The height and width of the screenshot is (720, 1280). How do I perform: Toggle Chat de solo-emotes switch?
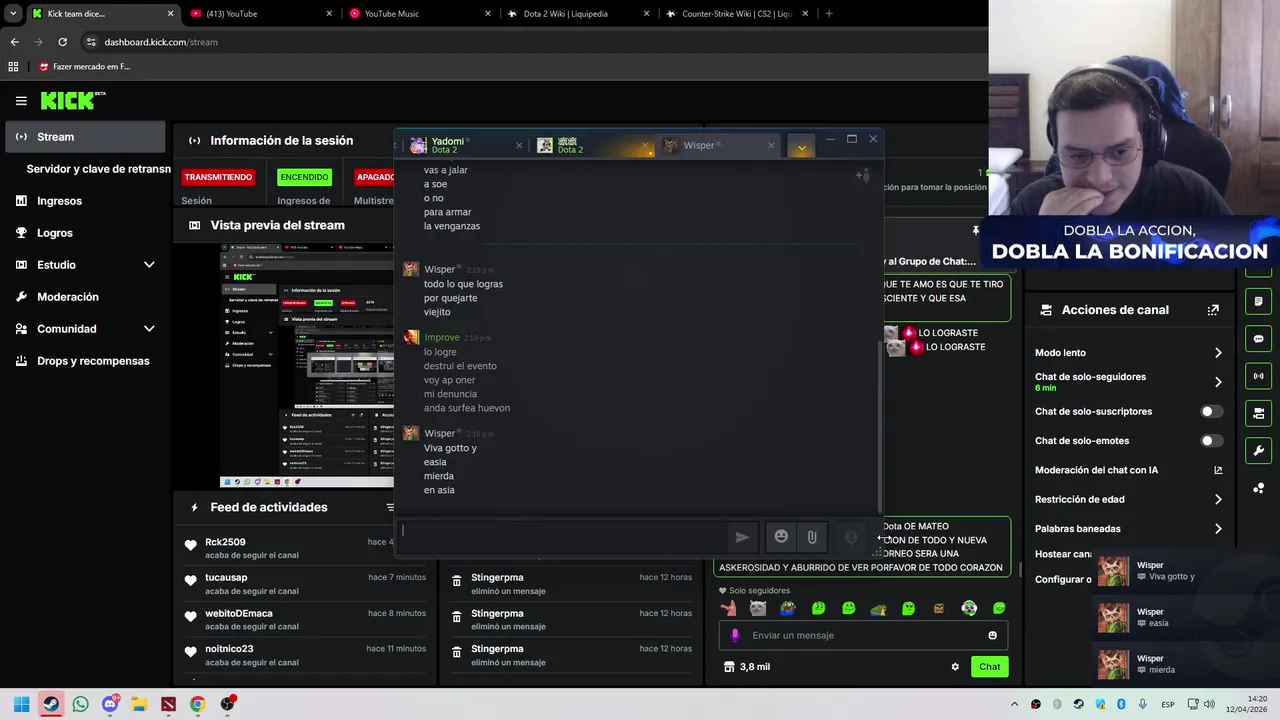coord(1211,440)
